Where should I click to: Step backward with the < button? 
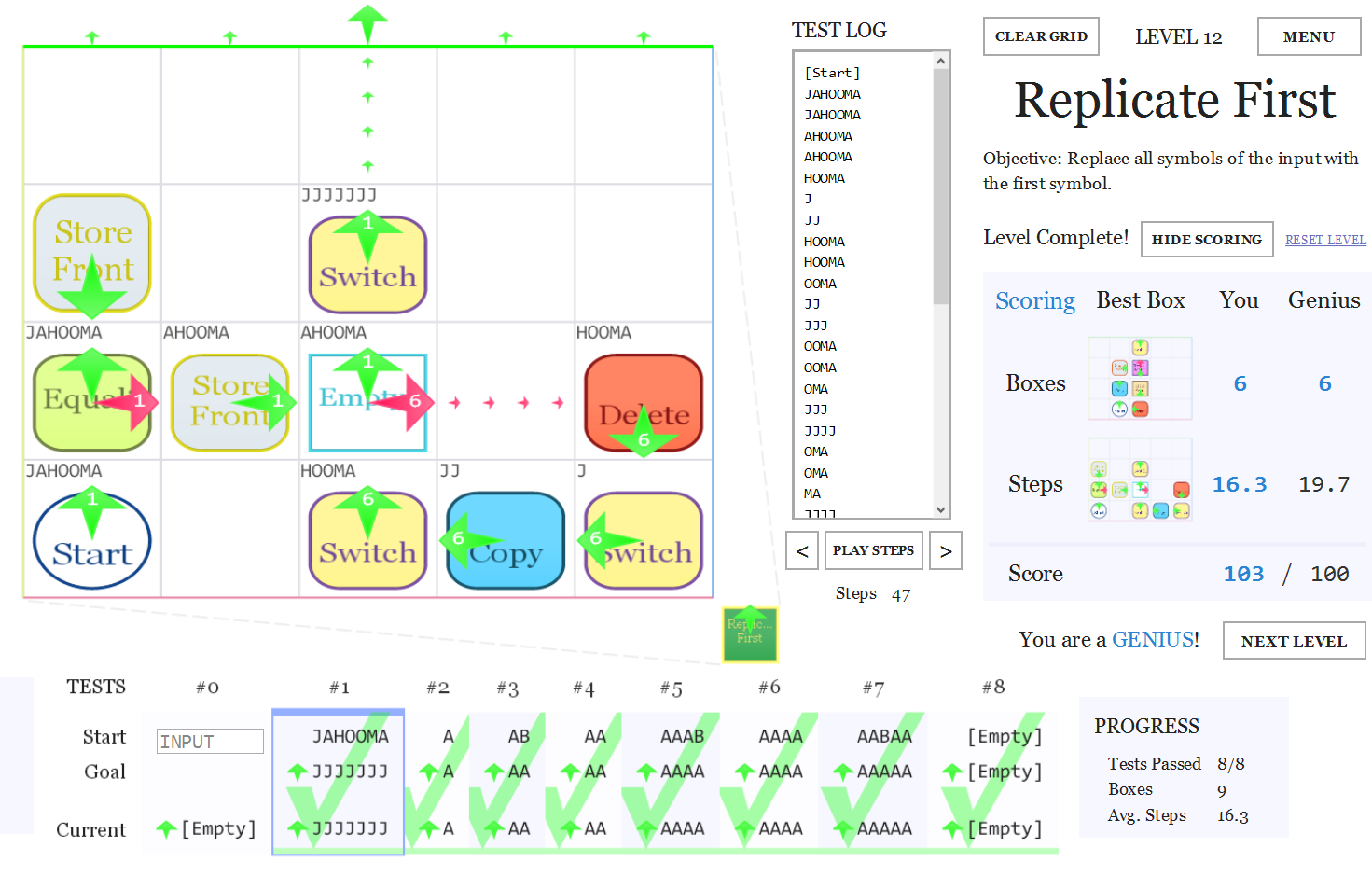[x=802, y=550]
